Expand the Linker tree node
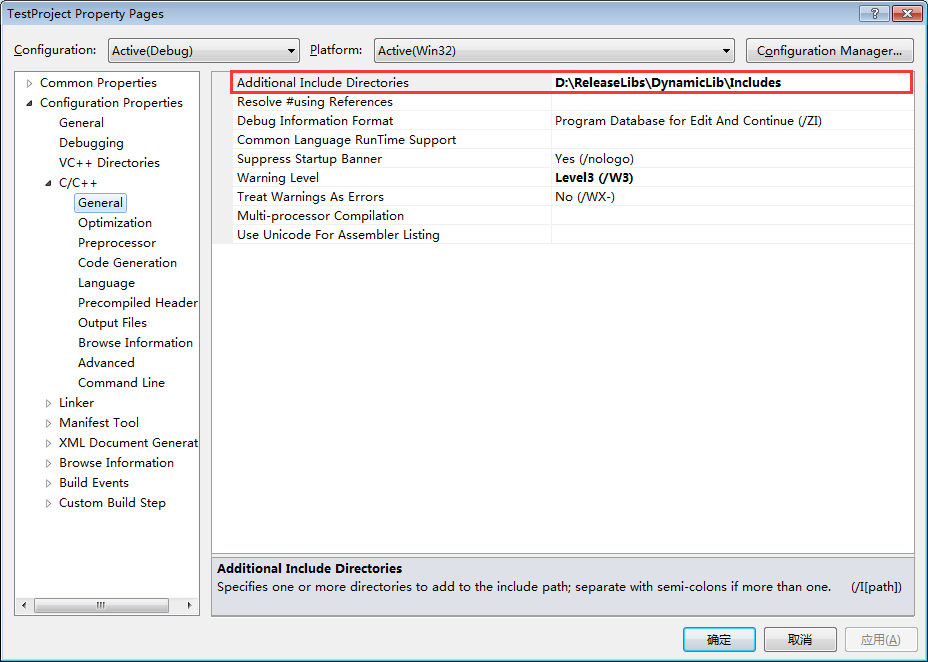This screenshot has height=662, width=928. click(48, 403)
